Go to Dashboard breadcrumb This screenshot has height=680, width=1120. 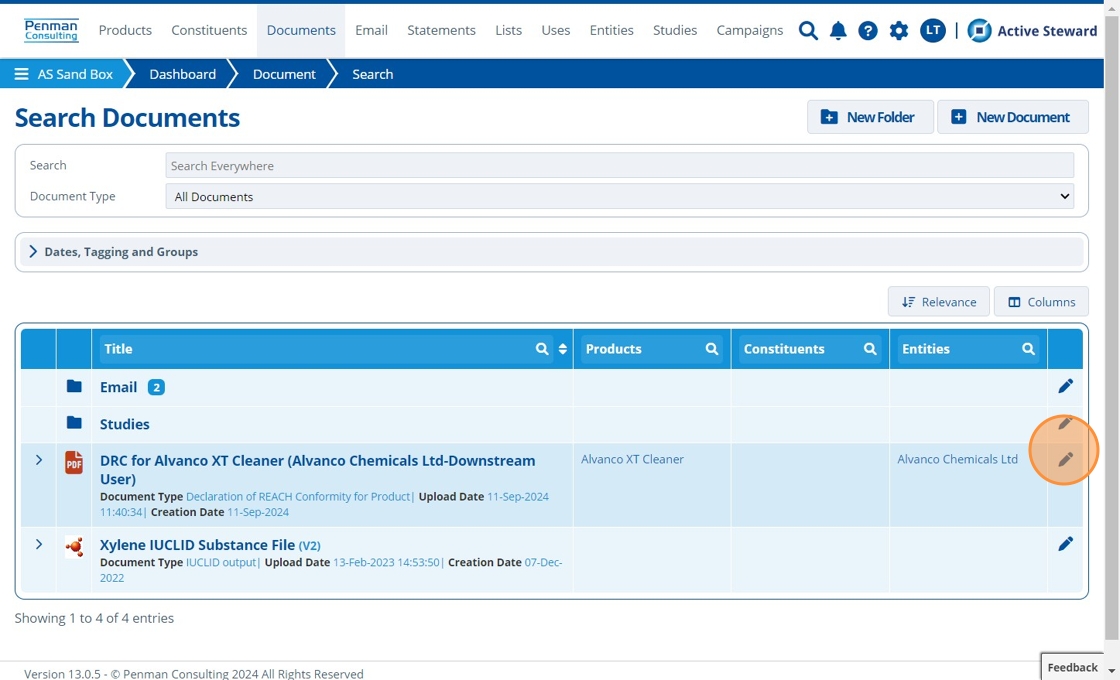tap(182, 74)
